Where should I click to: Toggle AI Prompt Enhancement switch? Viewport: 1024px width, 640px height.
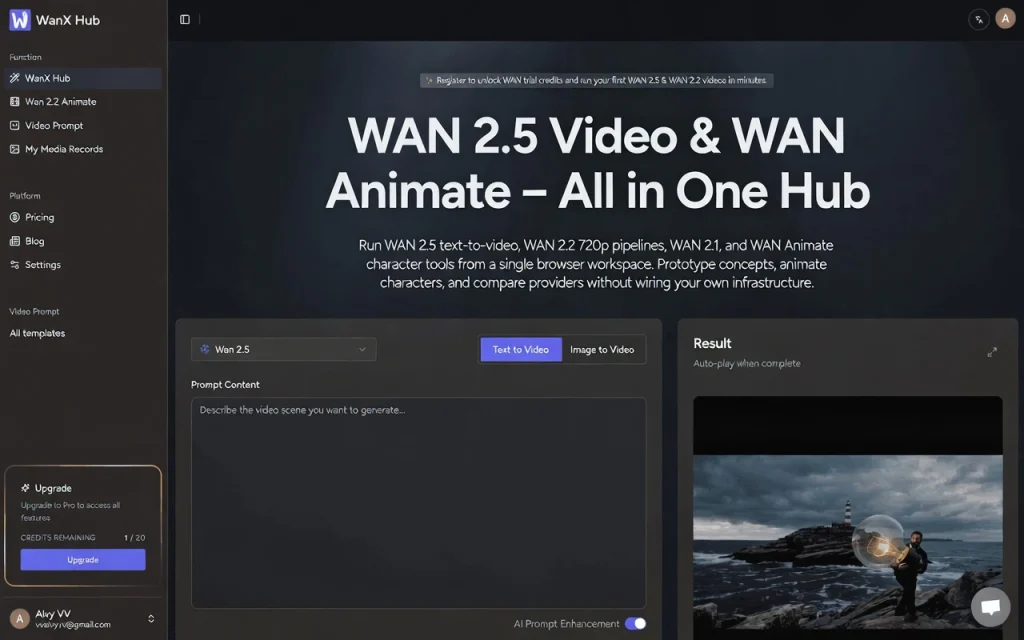pyautogui.click(x=635, y=624)
